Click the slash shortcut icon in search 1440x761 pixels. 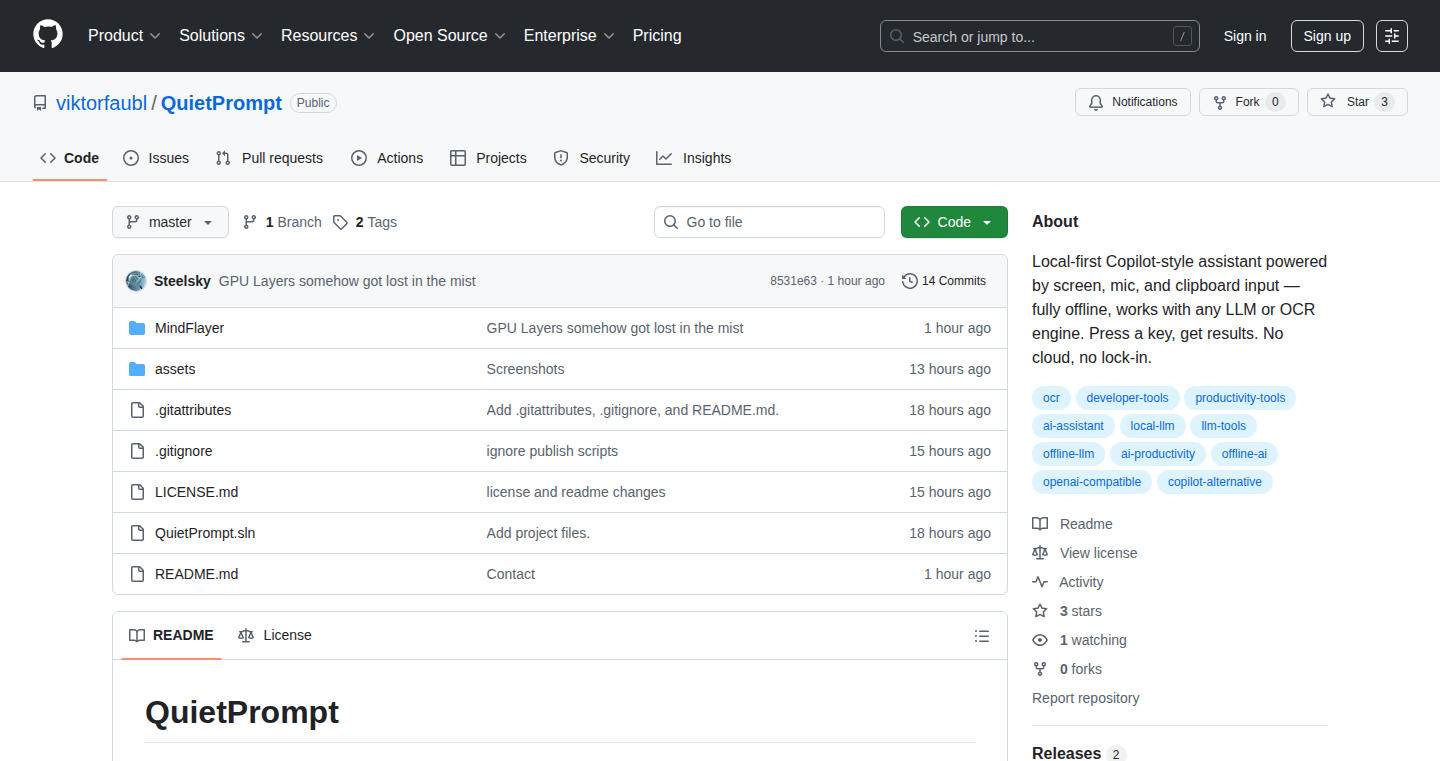point(1182,36)
